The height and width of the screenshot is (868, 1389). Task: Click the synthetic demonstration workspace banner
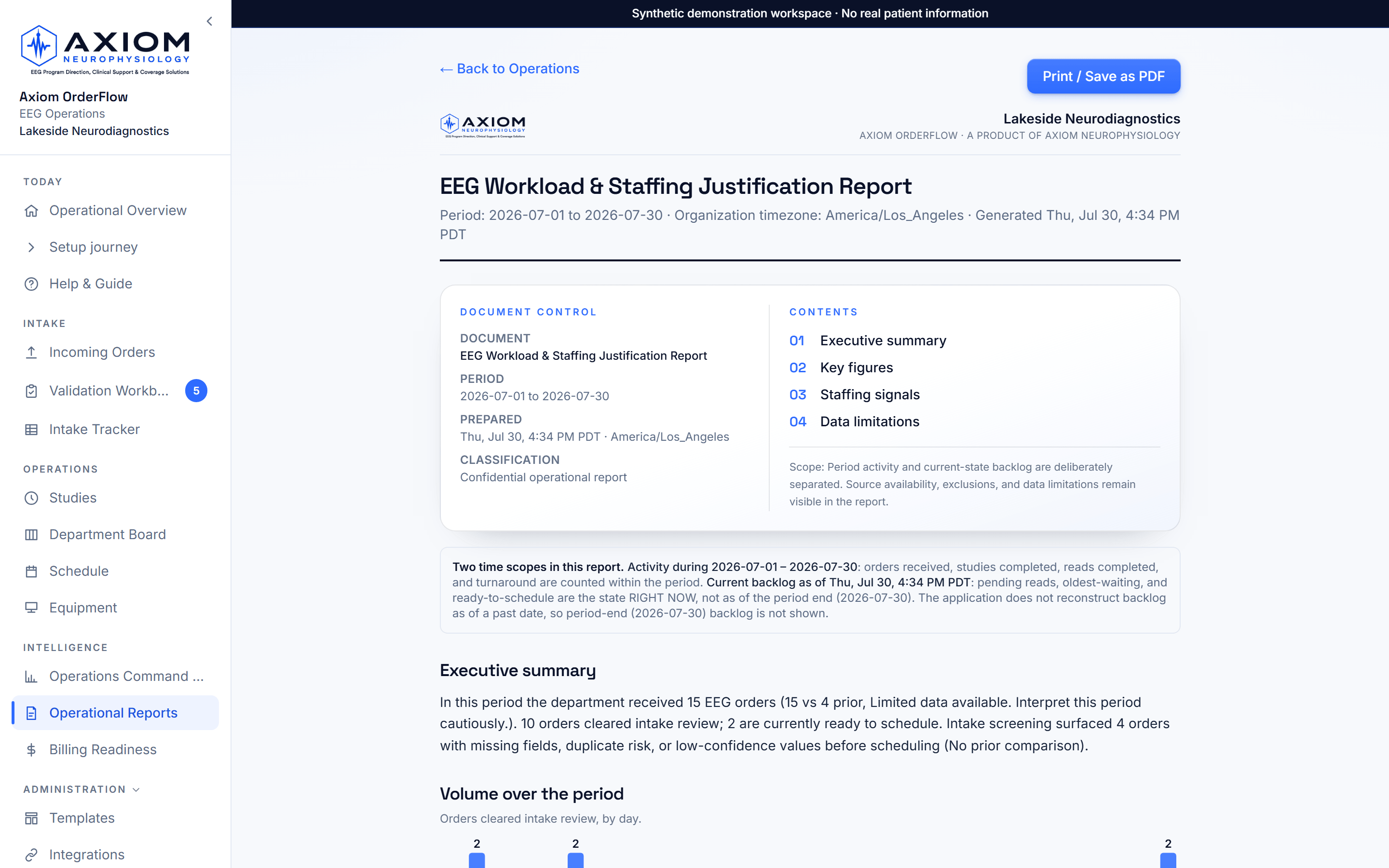[810, 13]
